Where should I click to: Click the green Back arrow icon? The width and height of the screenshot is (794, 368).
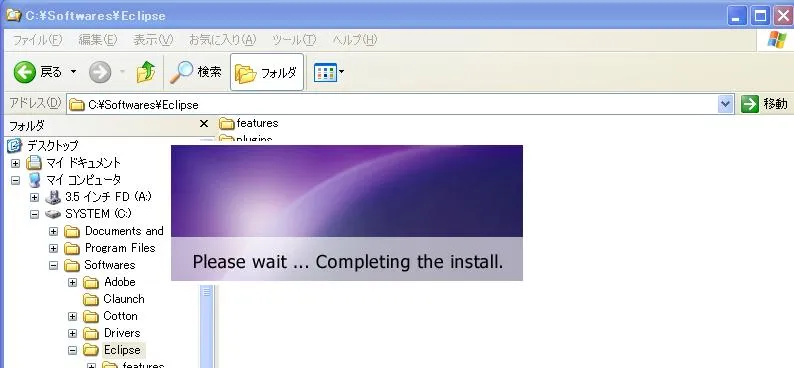coord(24,72)
